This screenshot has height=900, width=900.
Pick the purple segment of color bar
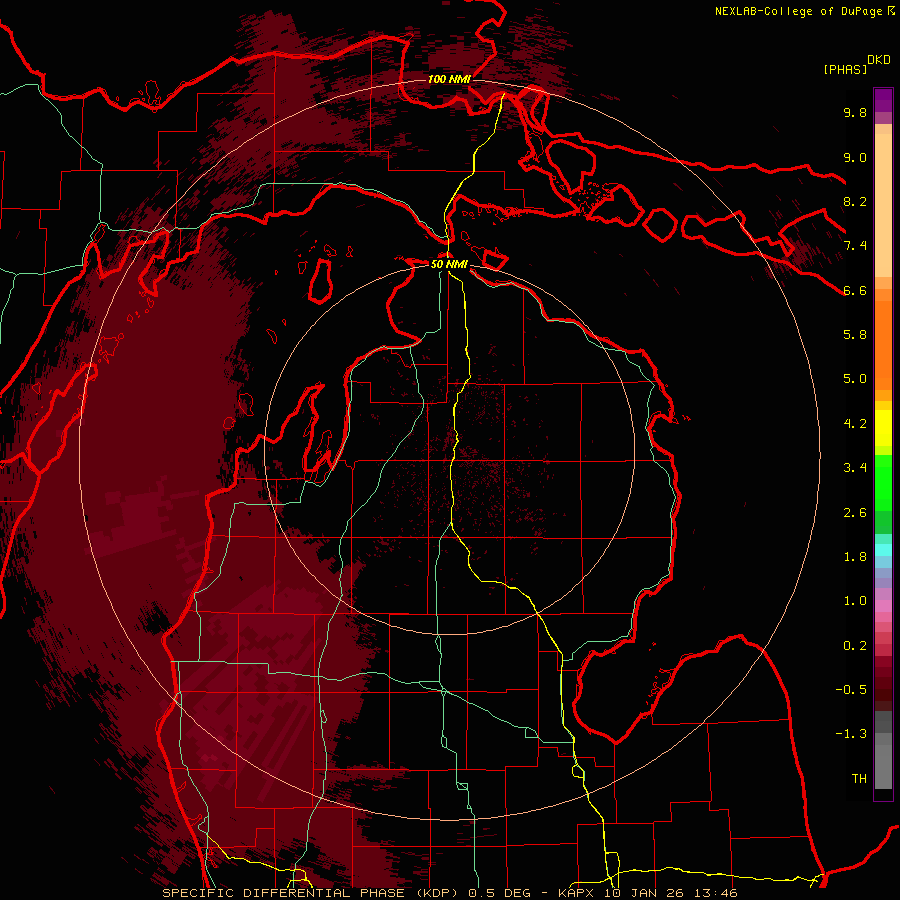pos(883,100)
